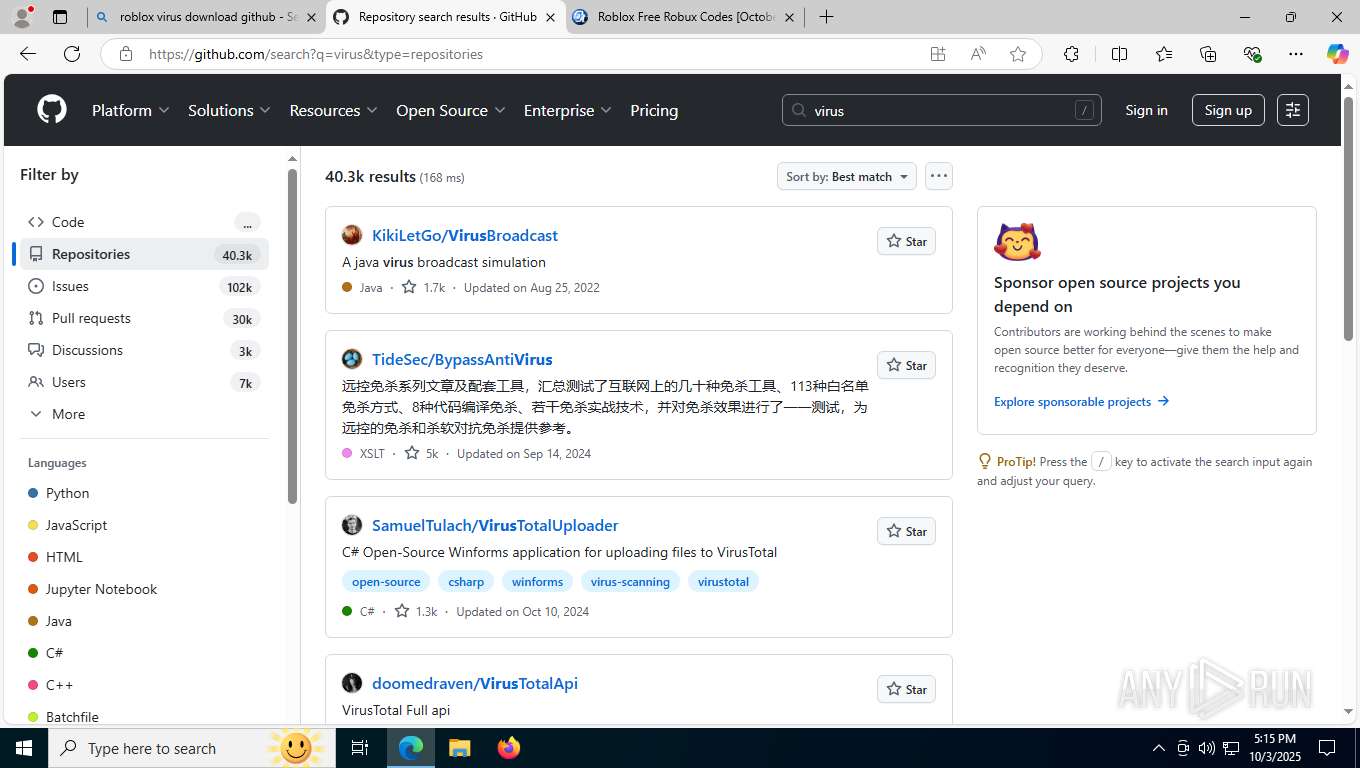This screenshot has height=768, width=1360.
Task: Open a new tab with plus
Action: (826, 17)
